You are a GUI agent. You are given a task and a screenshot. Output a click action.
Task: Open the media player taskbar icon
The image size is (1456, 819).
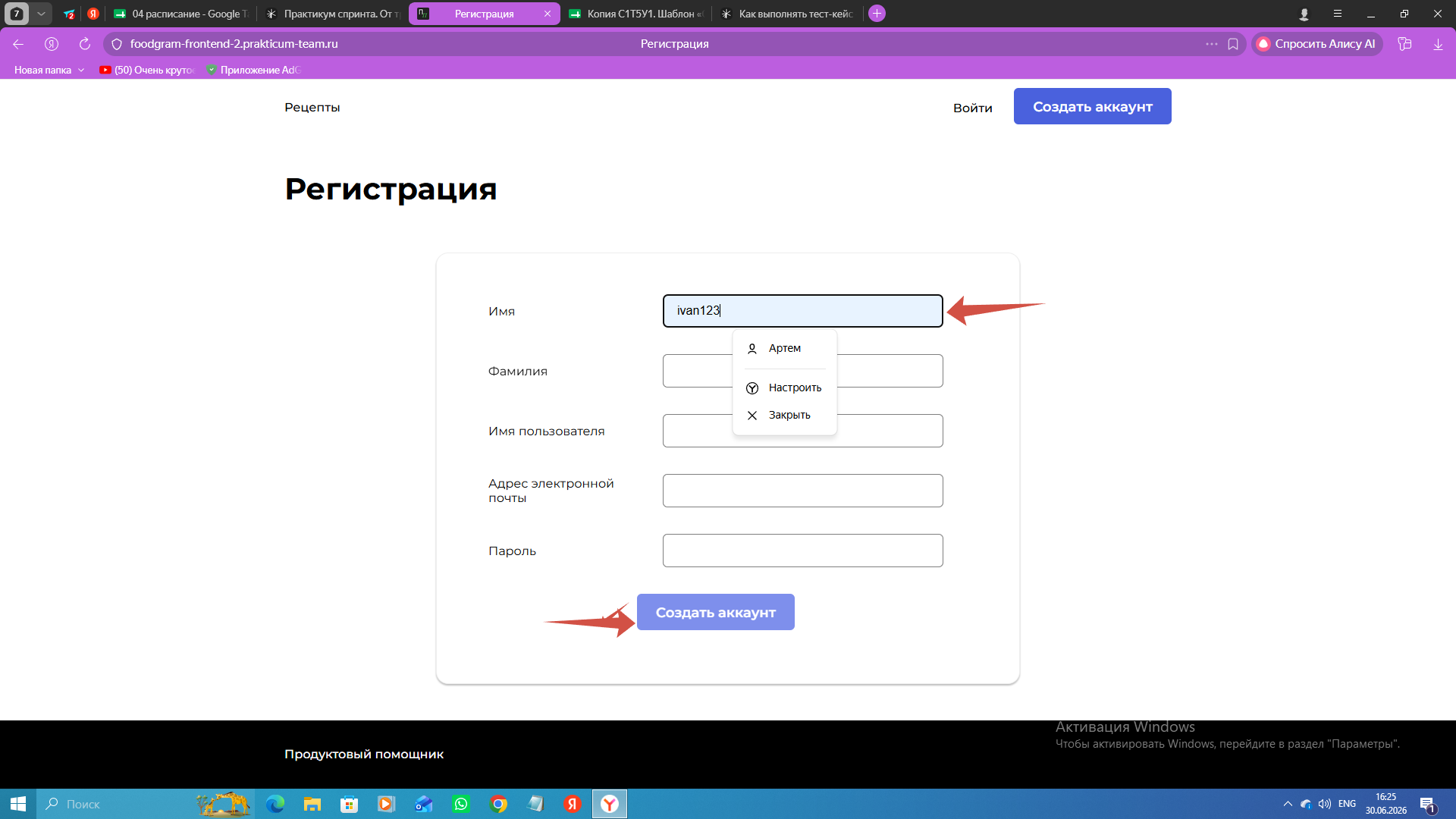386,804
